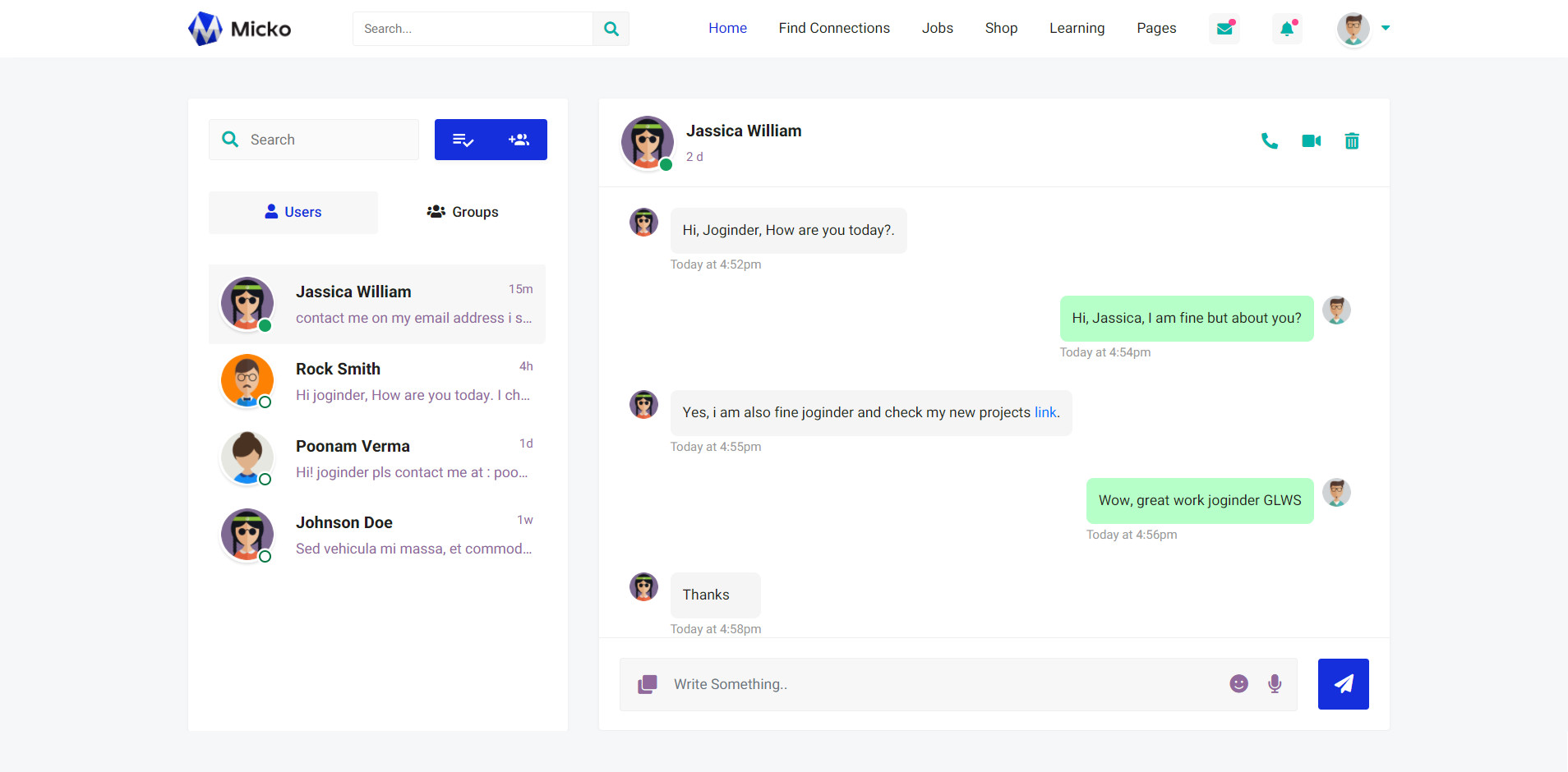Open the notifications bell icon
The image size is (1568, 772).
pyautogui.click(x=1286, y=29)
